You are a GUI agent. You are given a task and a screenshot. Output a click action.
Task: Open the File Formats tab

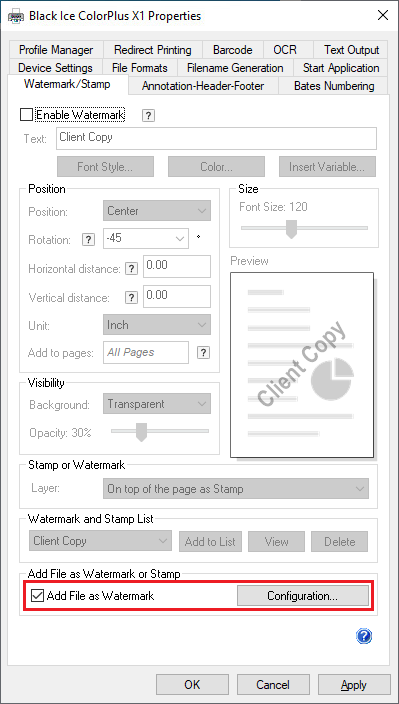click(x=140, y=68)
